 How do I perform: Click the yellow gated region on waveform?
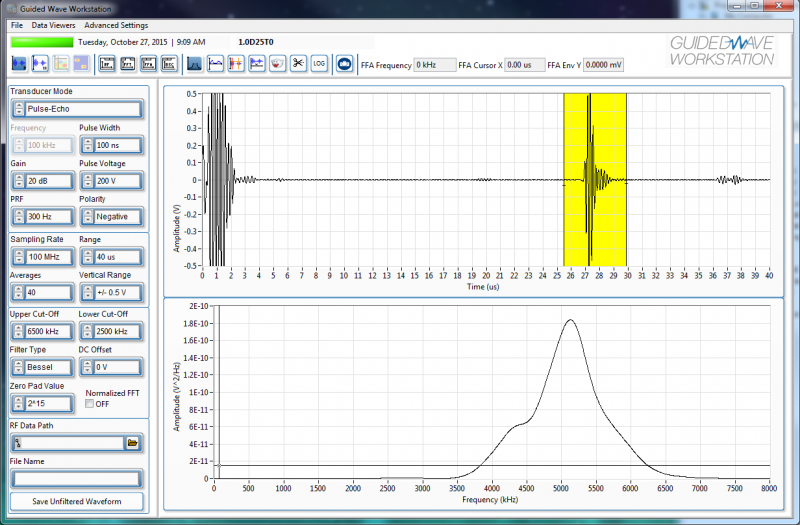pyautogui.click(x=610, y=130)
